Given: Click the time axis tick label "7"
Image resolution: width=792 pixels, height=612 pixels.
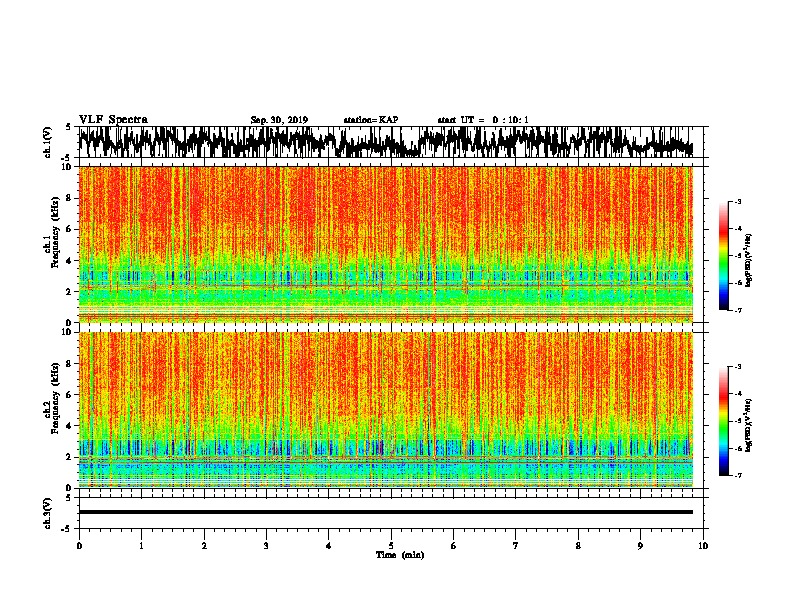Looking at the screenshot, I should tap(516, 546).
